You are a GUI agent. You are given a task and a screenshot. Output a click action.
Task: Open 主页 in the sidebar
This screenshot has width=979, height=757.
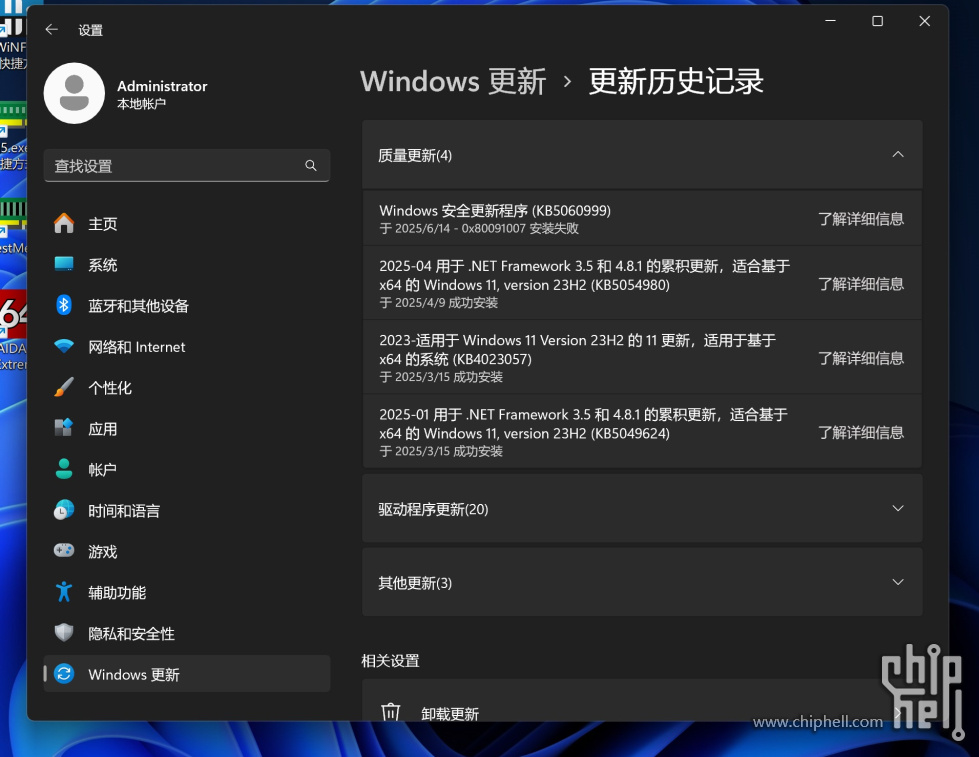click(187, 224)
